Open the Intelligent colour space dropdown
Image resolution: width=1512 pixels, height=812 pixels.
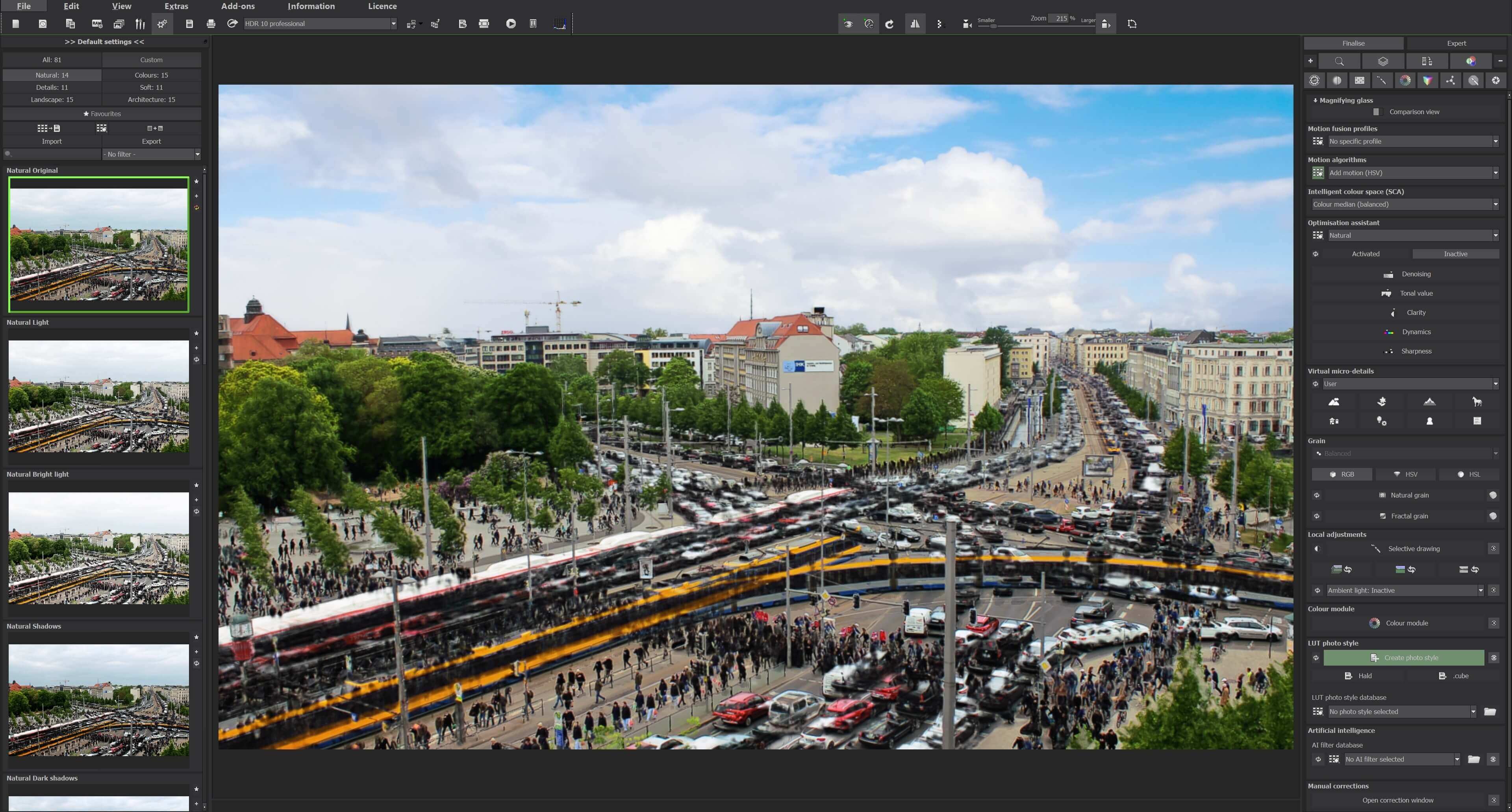coord(1495,204)
